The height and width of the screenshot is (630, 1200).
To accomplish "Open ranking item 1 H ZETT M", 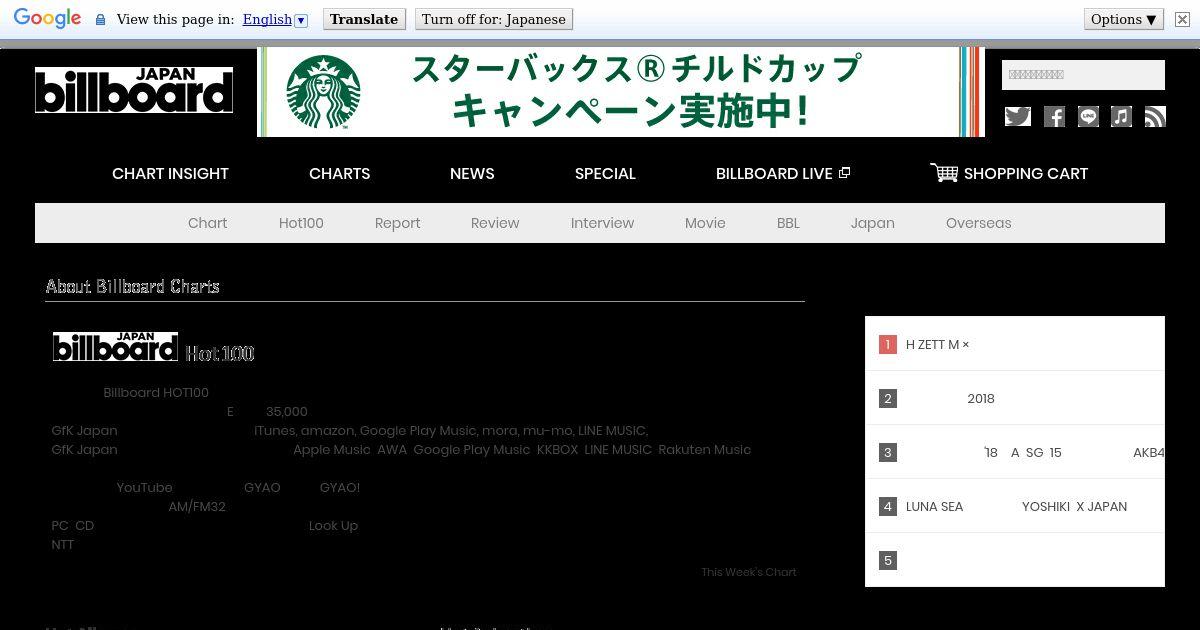I will [1015, 344].
